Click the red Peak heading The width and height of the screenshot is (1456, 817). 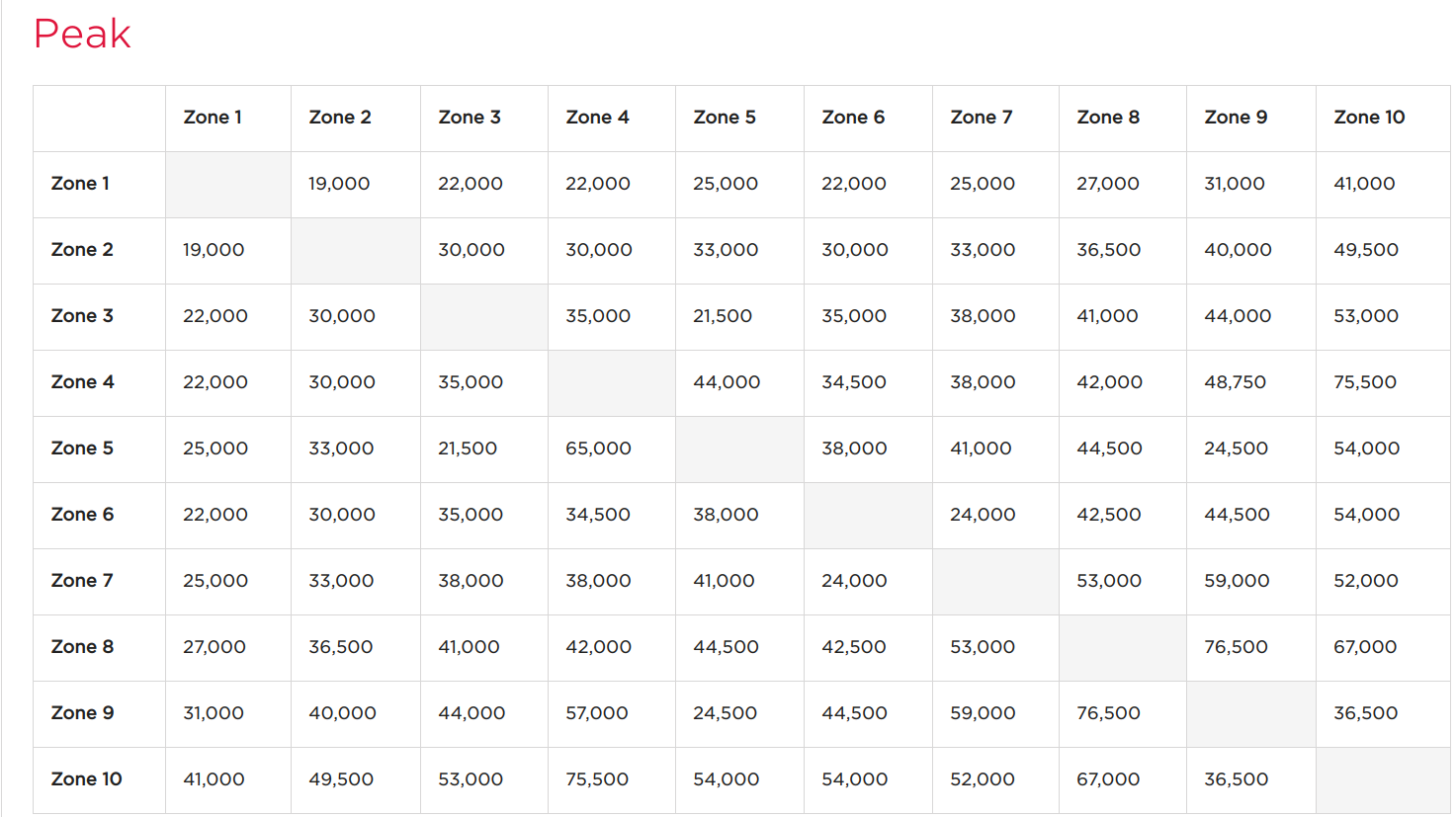coord(82,35)
